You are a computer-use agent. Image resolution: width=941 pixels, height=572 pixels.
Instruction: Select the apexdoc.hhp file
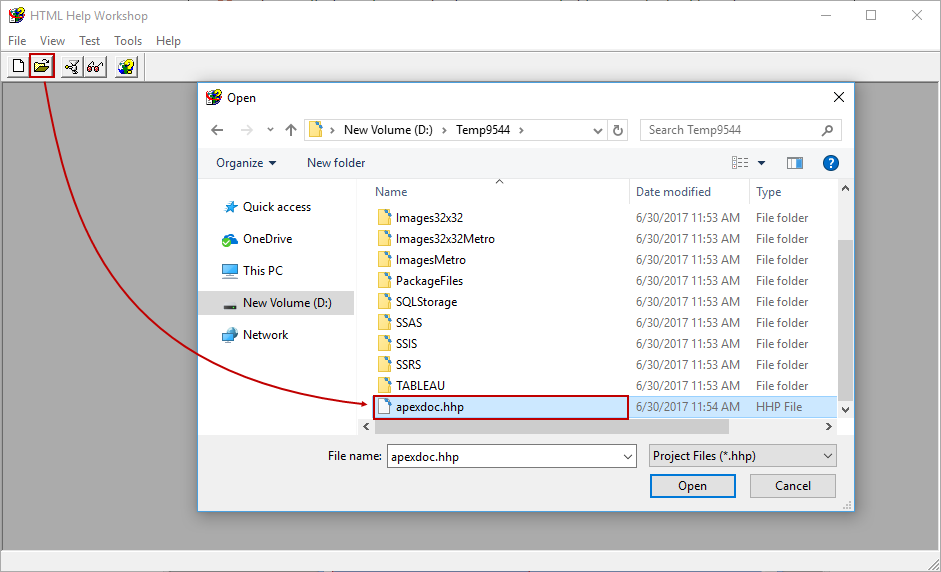(x=501, y=407)
